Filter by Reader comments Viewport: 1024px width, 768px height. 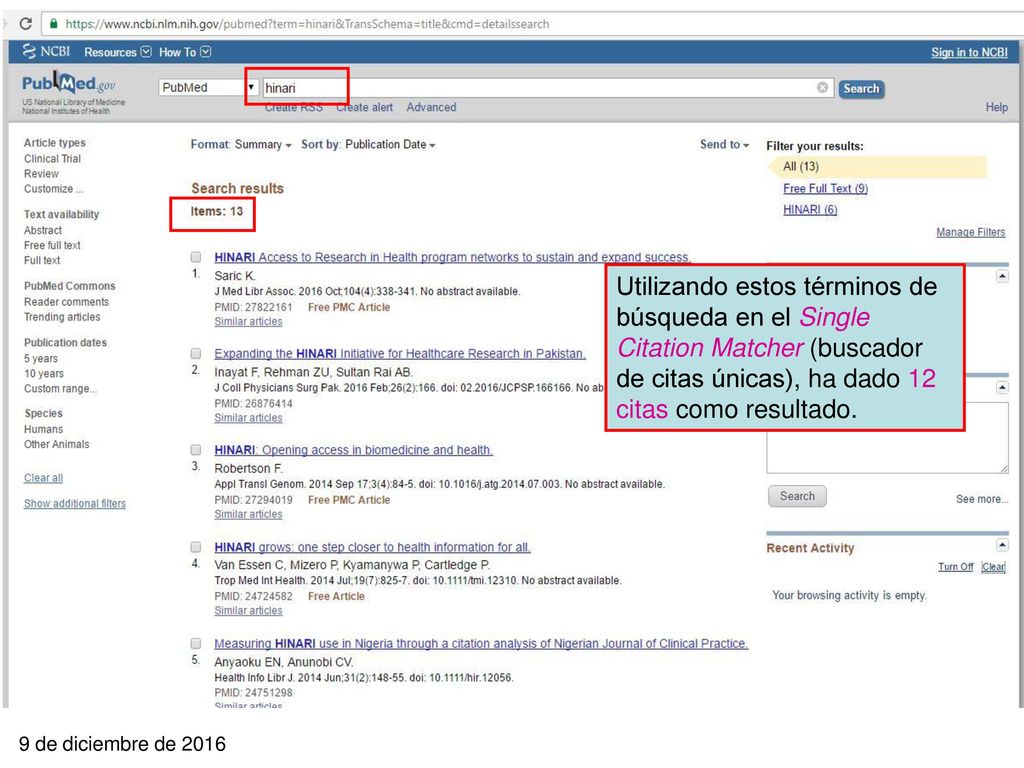point(66,302)
